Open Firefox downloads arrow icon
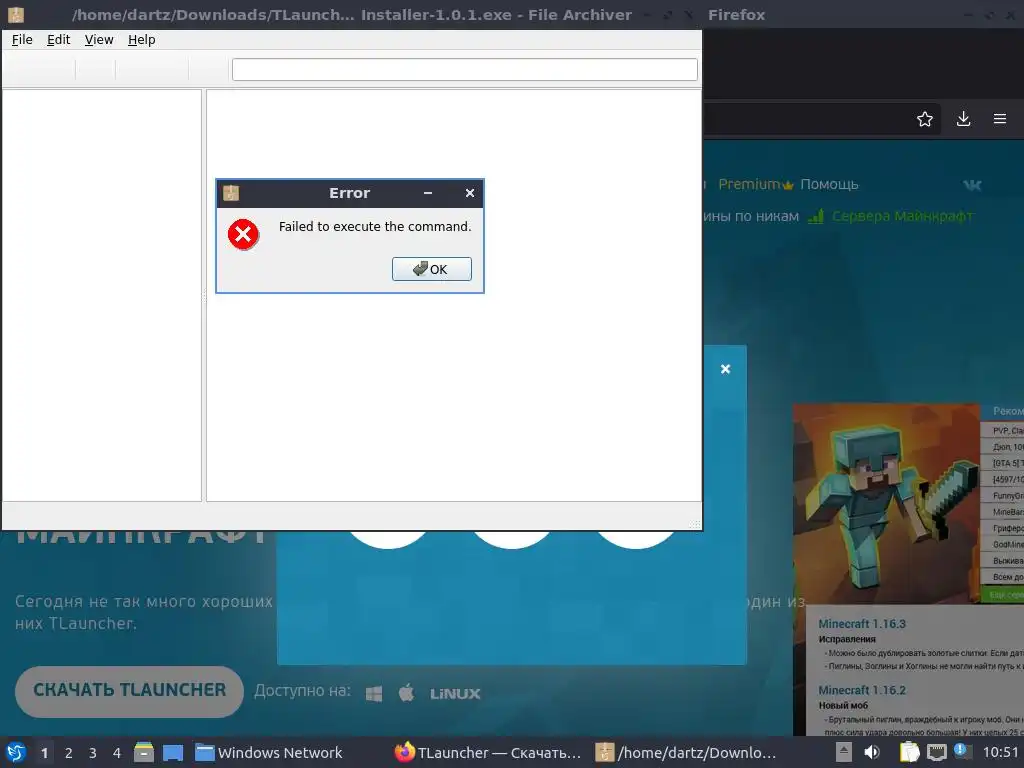The width and height of the screenshot is (1024, 768). tap(963, 119)
